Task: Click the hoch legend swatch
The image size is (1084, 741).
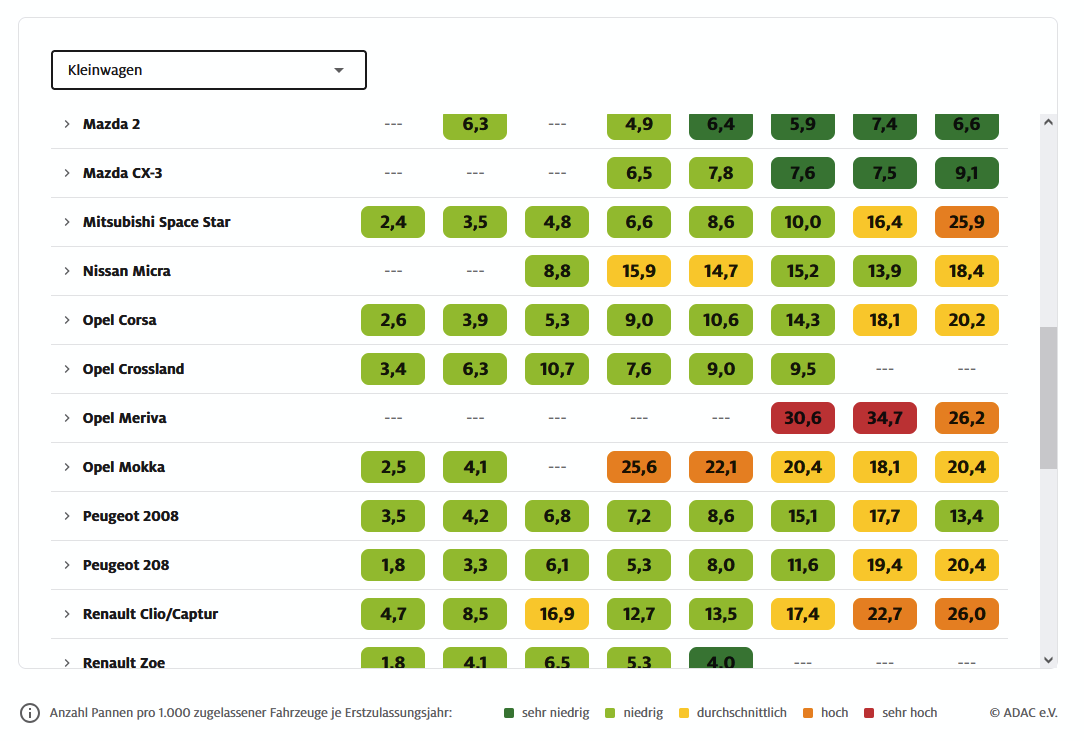Action: click(807, 713)
